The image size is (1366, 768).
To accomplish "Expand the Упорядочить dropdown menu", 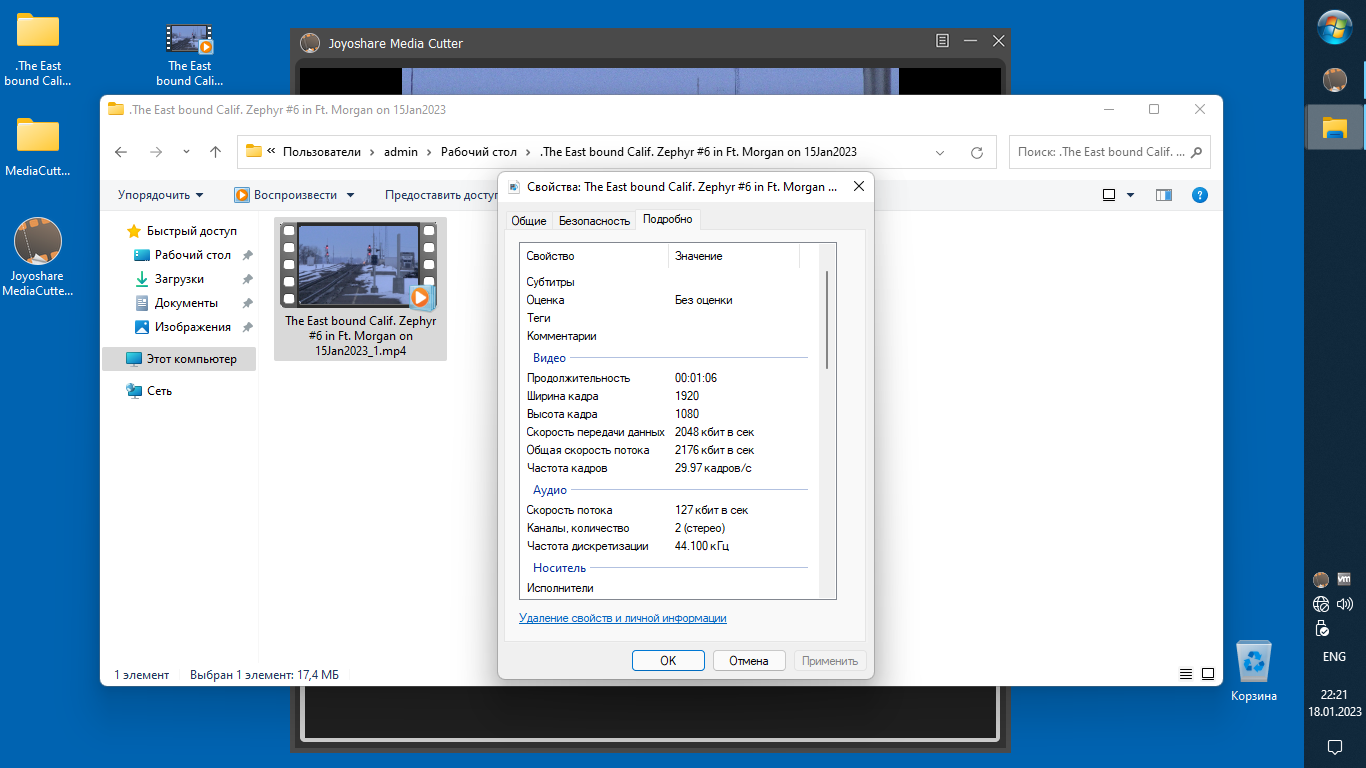I will click(160, 195).
